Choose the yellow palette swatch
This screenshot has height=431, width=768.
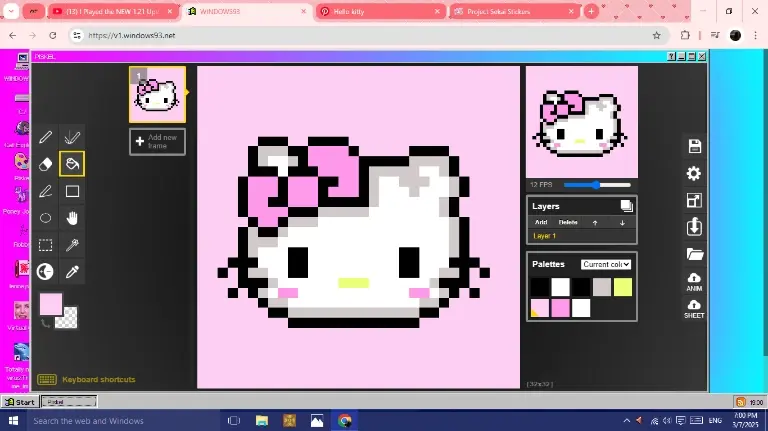coord(623,287)
